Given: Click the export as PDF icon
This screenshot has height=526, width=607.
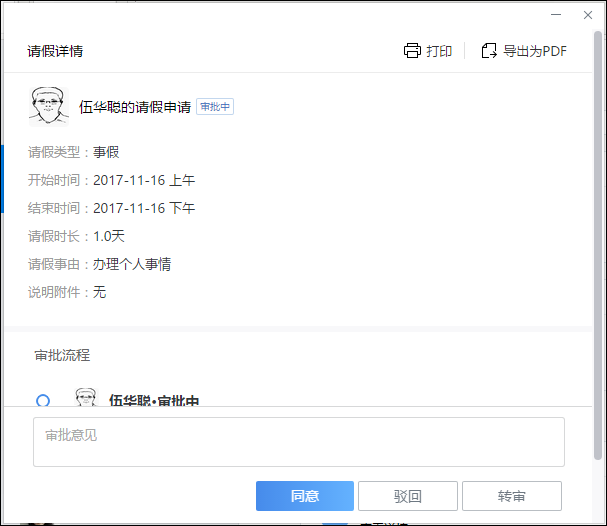Looking at the screenshot, I should pos(489,51).
